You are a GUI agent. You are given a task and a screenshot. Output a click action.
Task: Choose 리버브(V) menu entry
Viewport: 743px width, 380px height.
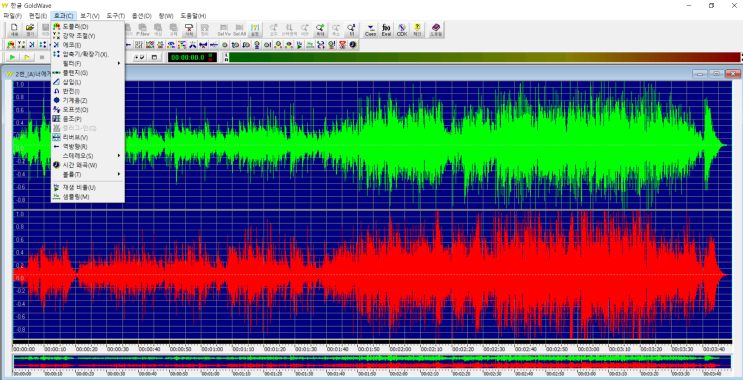pyautogui.click(x=88, y=137)
